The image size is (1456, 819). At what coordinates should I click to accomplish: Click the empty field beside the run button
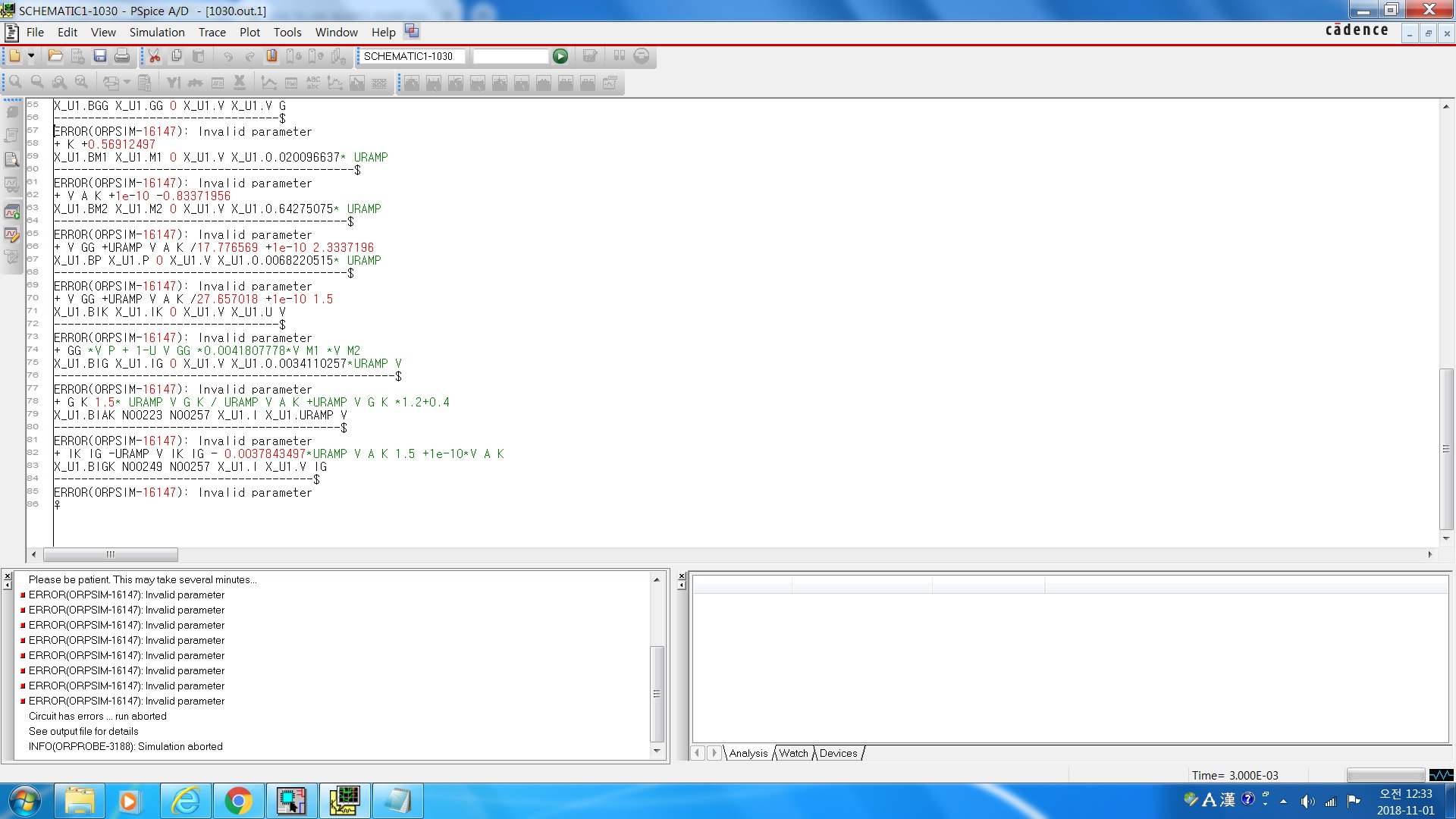pos(510,56)
